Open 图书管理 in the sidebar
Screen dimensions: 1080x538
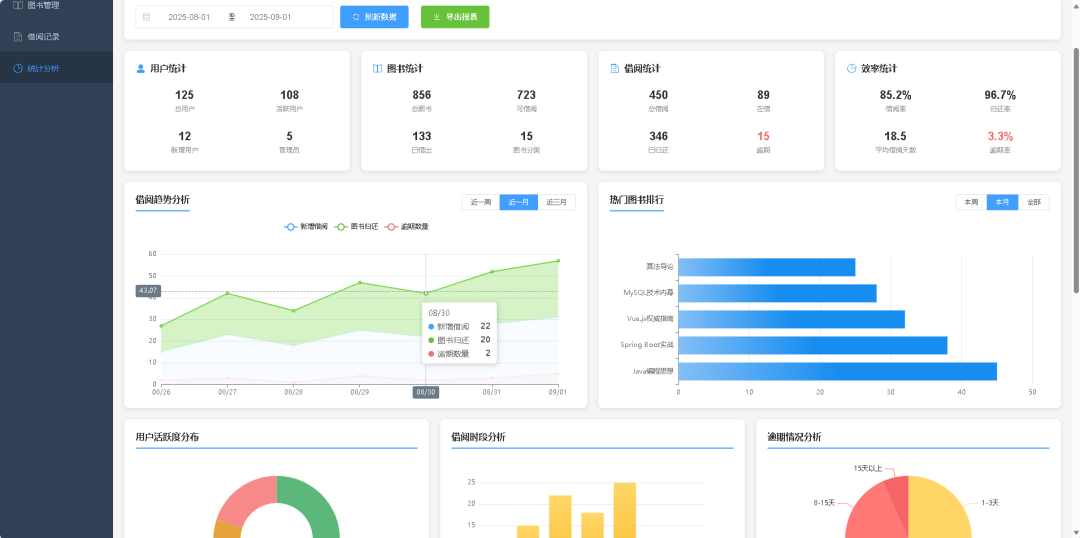(56, 6)
